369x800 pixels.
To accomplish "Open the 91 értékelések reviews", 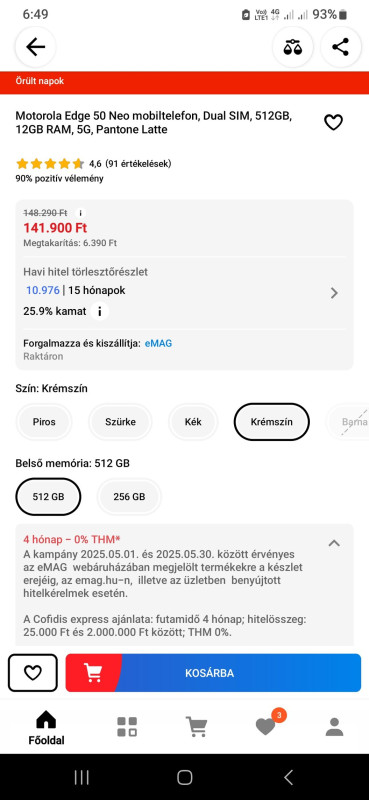I will [138, 164].
